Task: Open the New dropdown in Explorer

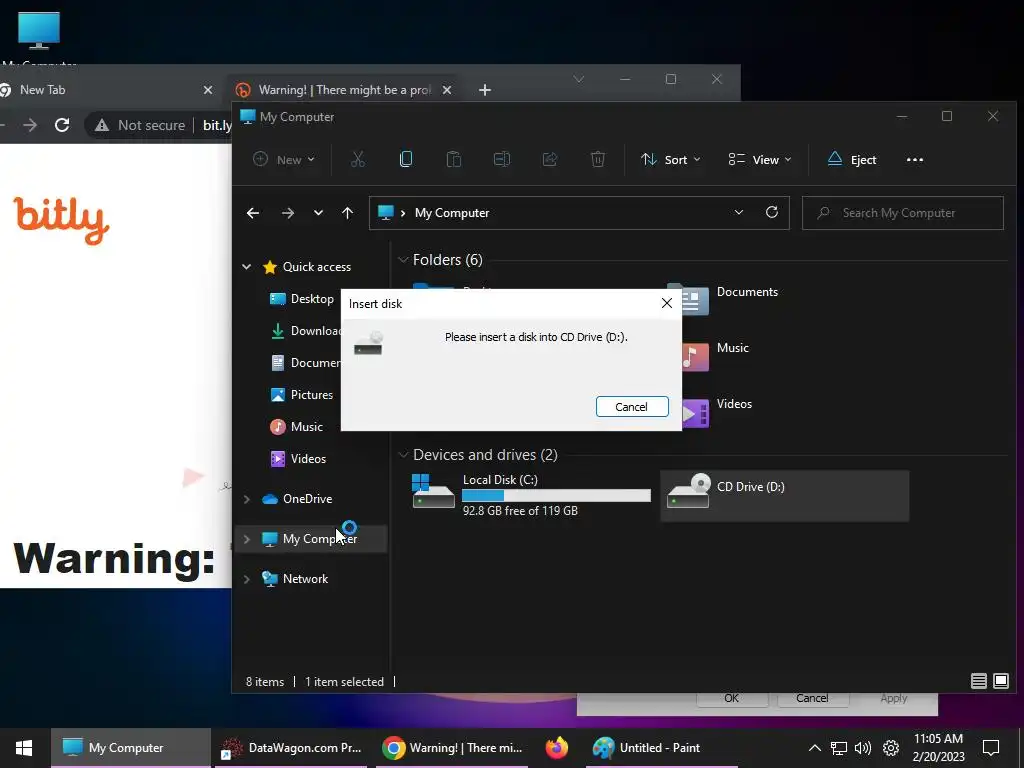Action: coord(284,159)
